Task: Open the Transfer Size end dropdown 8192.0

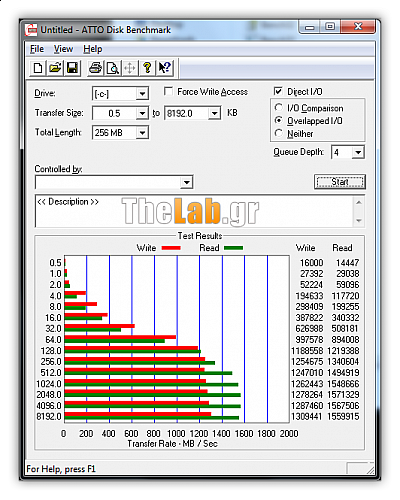Action: point(214,113)
